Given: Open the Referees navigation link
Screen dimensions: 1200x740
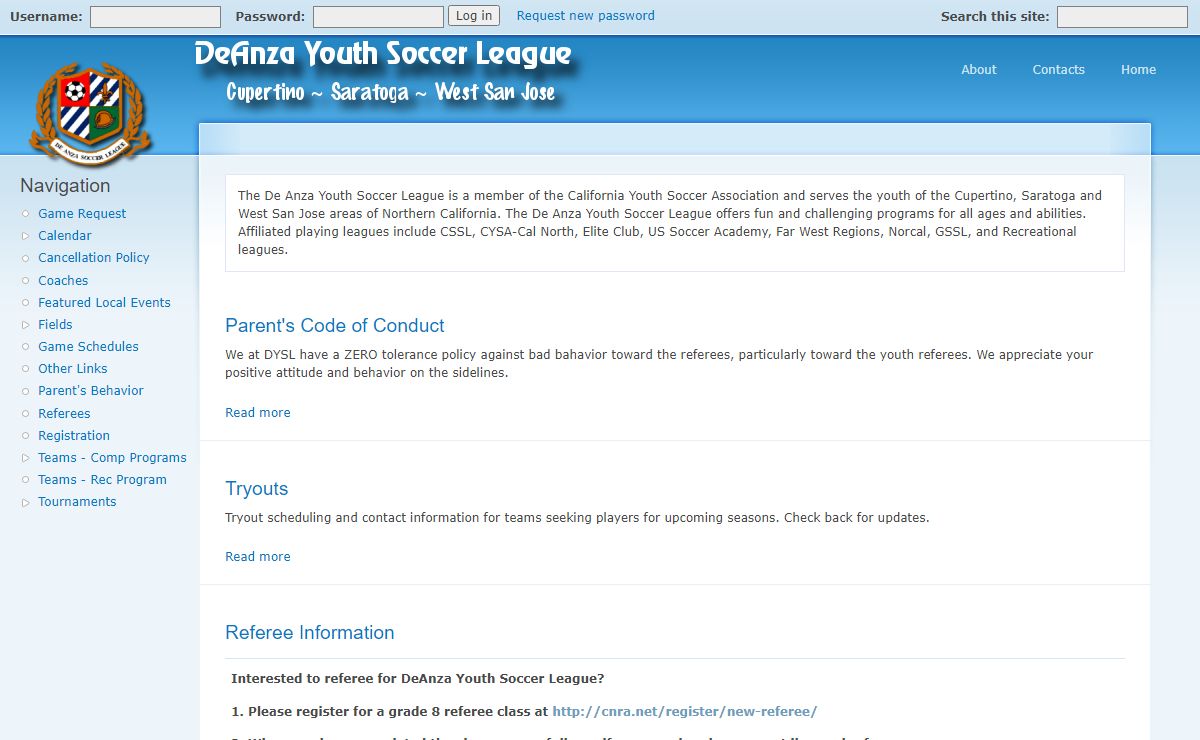Looking at the screenshot, I should (64, 414).
